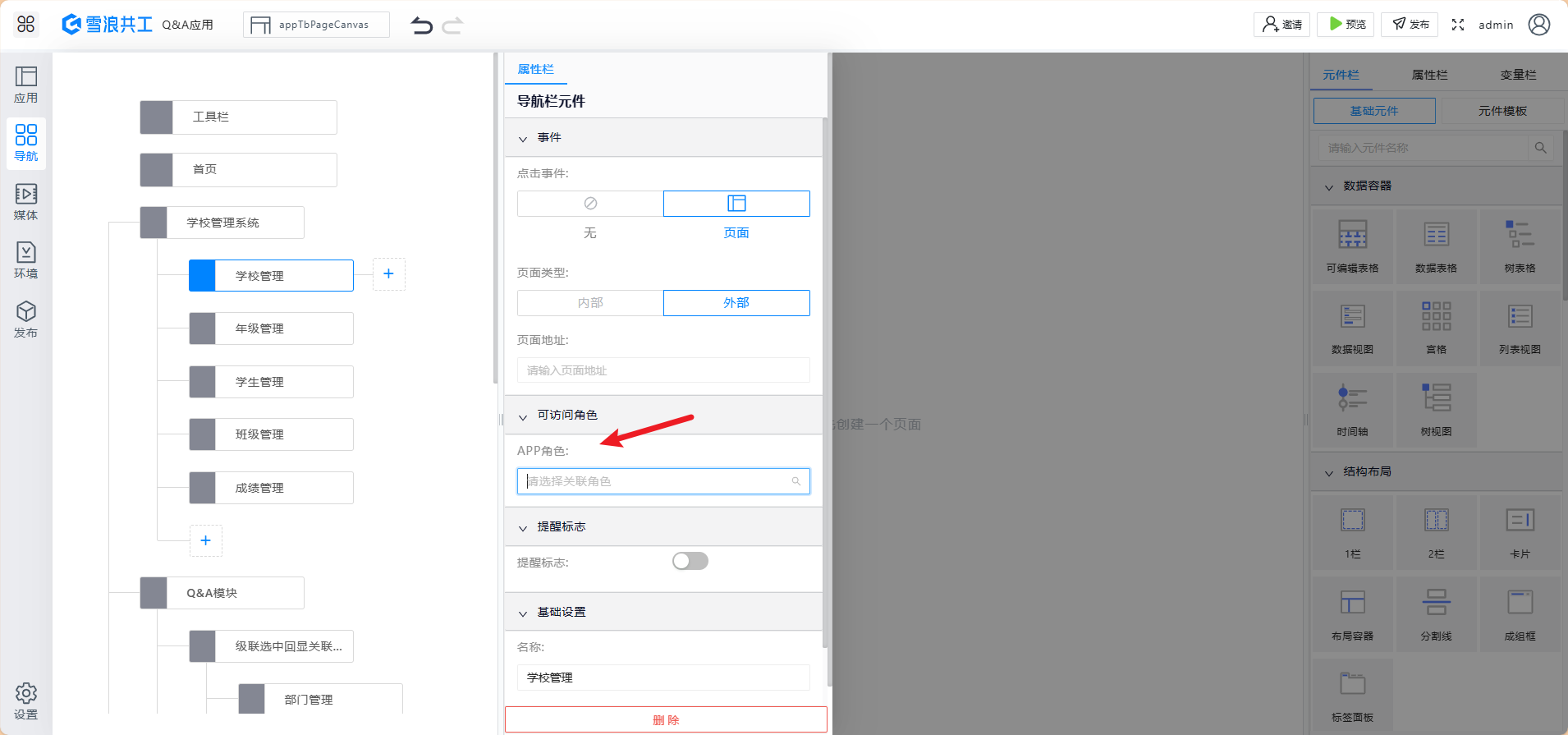Click the app grid icon at top left
The width and height of the screenshot is (1568, 735).
coord(26,25)
